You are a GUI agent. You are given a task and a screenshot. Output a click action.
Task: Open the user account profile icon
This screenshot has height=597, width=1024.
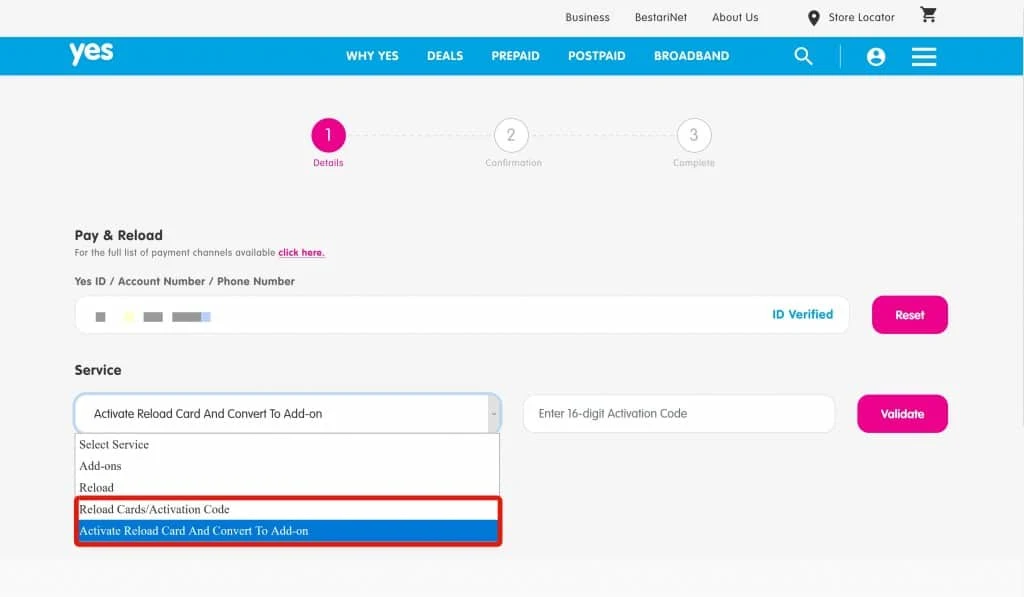pos(876,56)
